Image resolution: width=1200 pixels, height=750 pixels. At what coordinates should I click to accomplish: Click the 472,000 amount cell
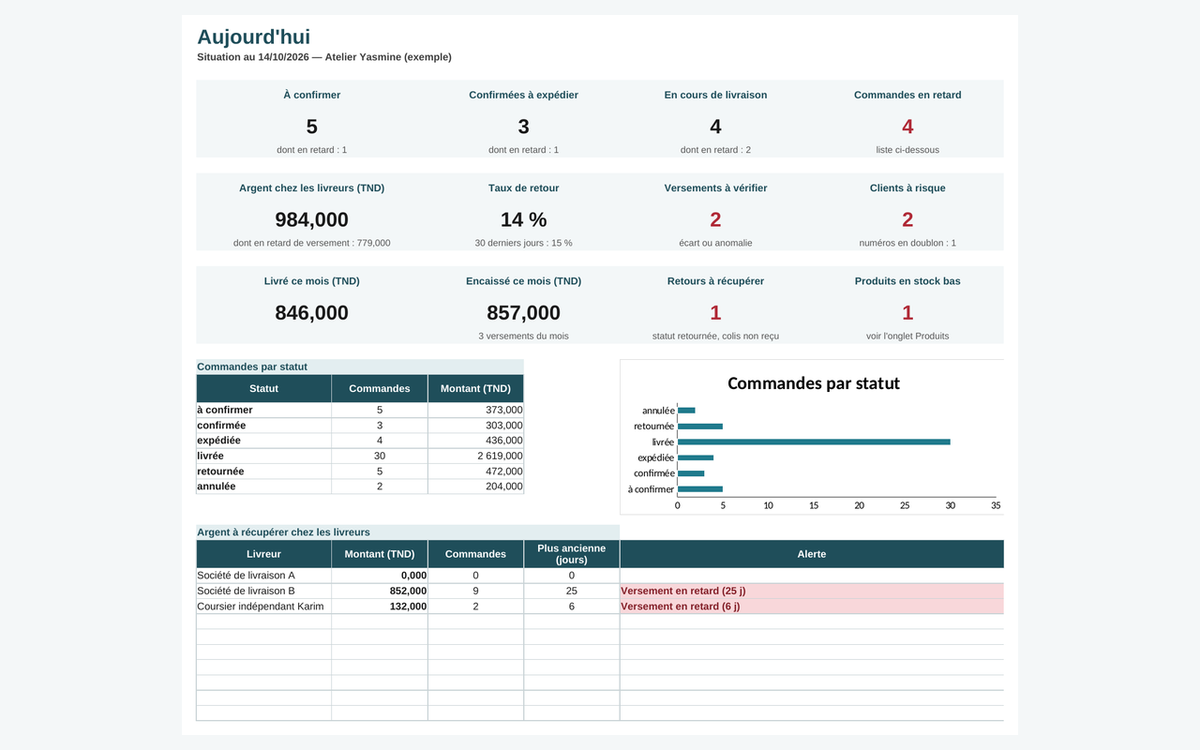[476, 471]
